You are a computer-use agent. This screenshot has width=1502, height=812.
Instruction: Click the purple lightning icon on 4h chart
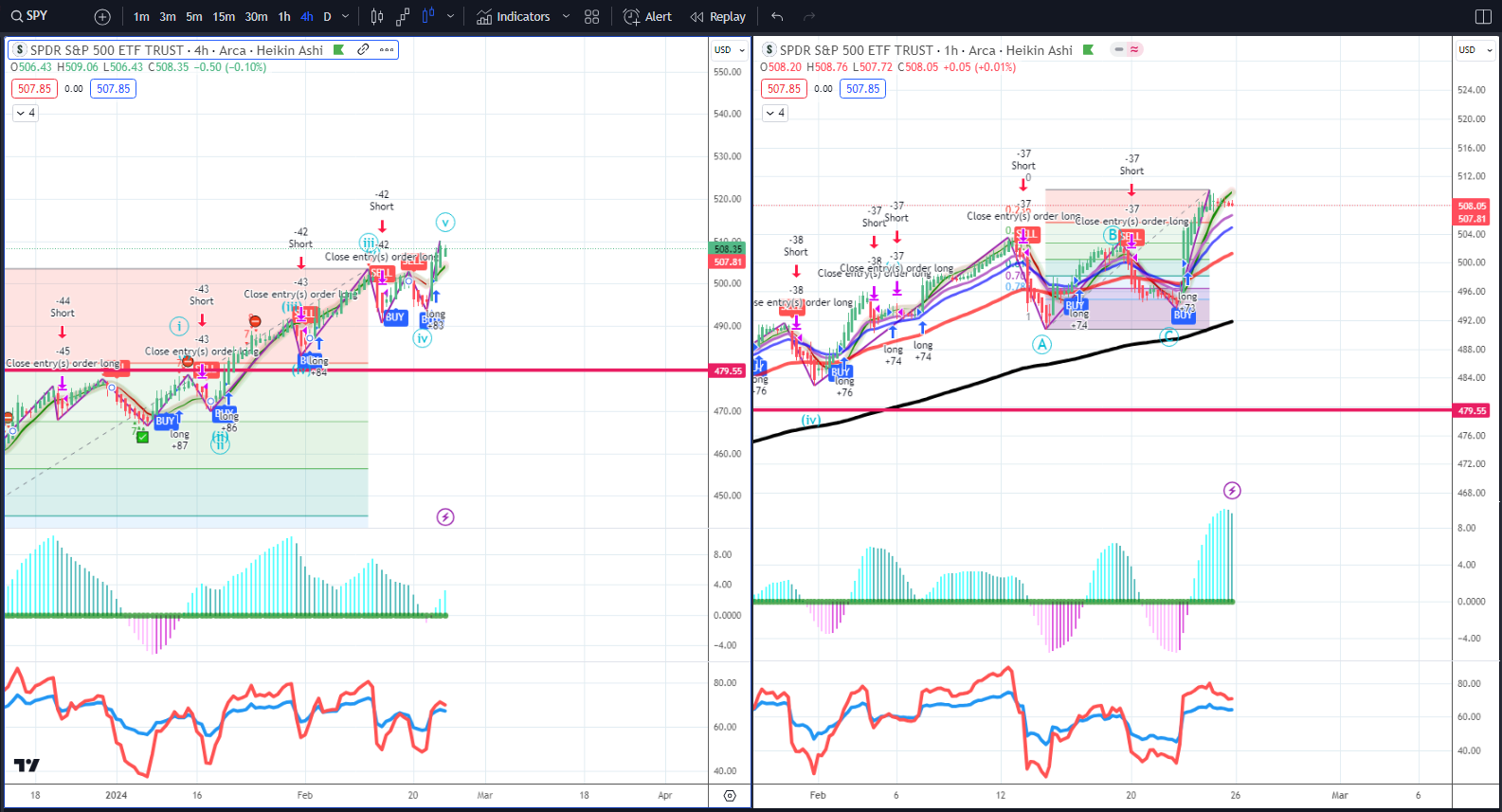pyautogui.click(x=445, y=516)
